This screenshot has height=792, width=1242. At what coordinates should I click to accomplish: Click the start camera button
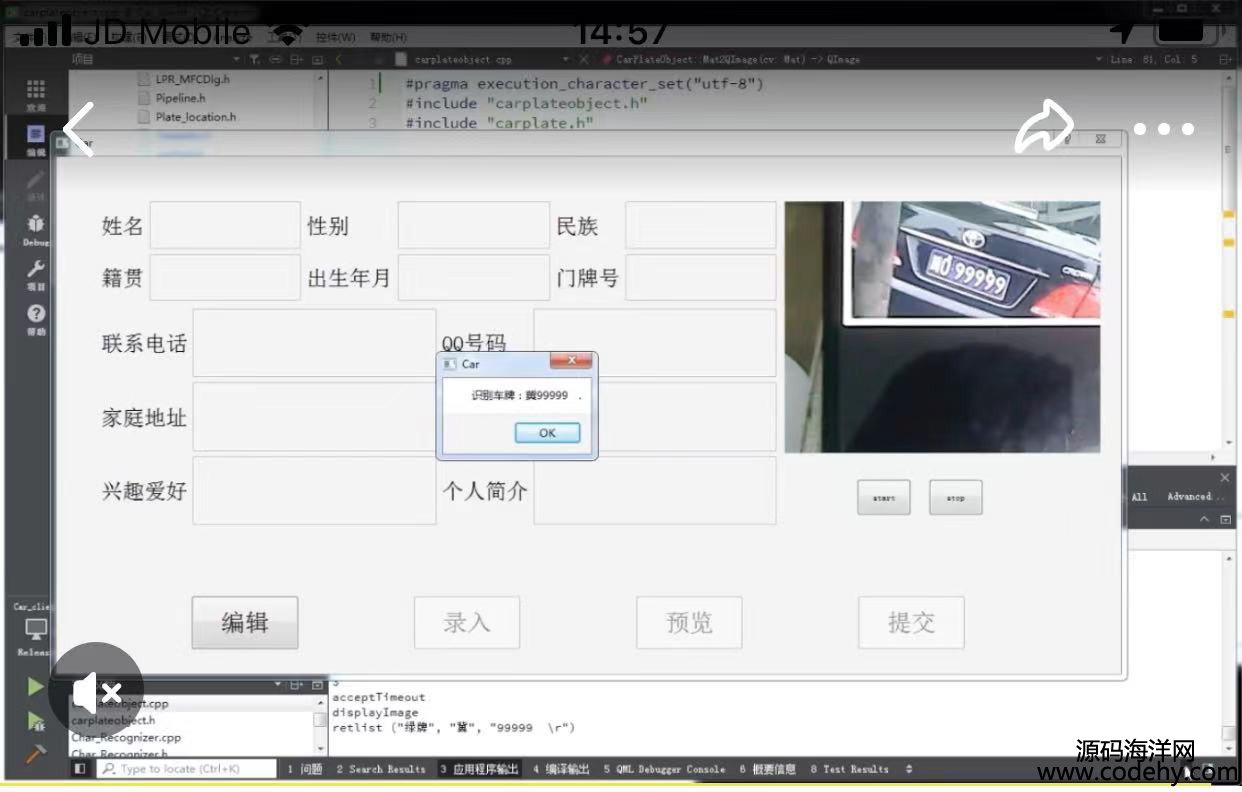(x=884, y=498)
